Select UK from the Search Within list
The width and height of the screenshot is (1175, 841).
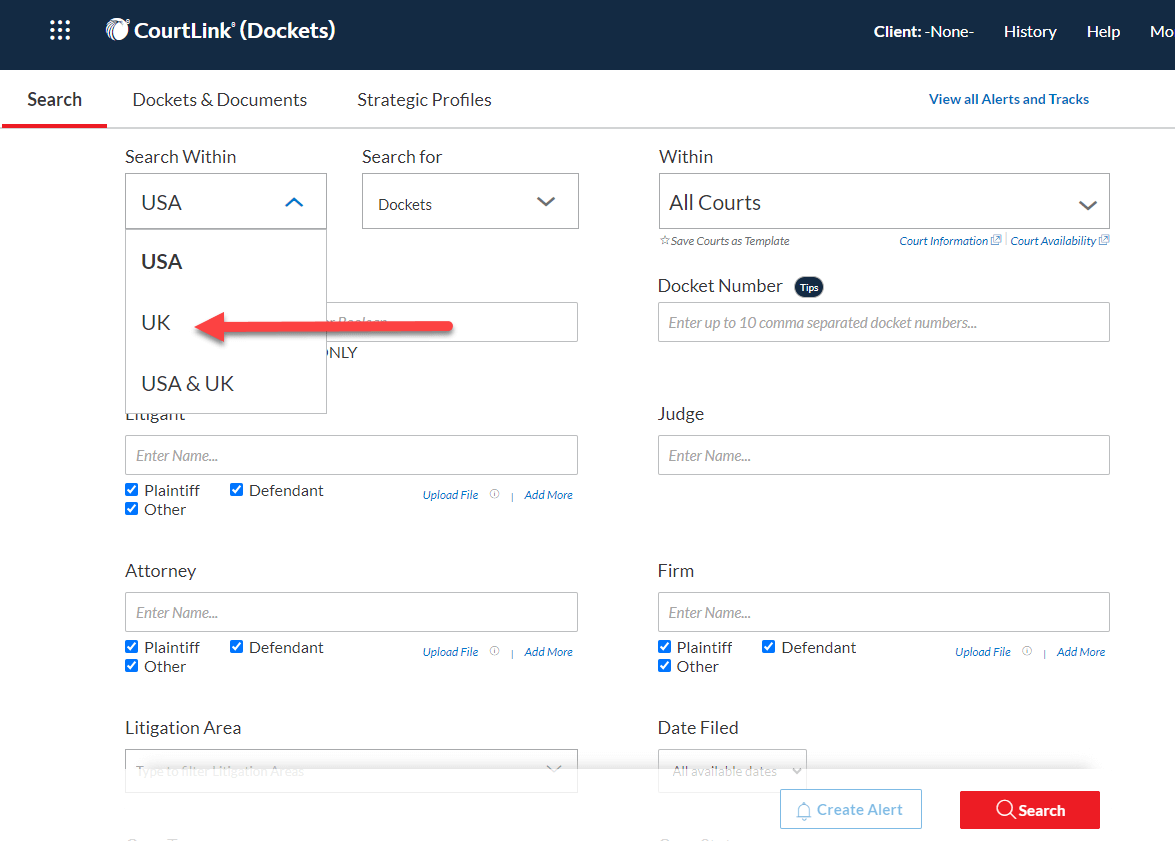click(x=226, y=323)
